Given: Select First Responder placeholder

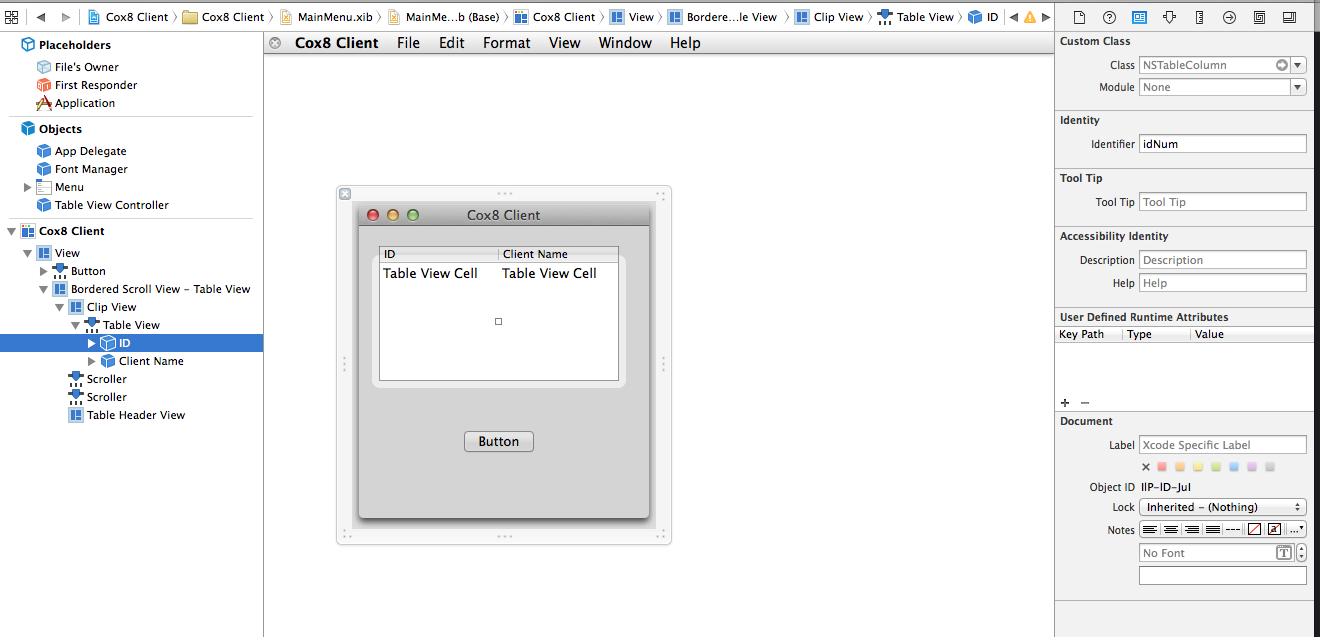Looking at the screenshot, I should tap(87, 85).
